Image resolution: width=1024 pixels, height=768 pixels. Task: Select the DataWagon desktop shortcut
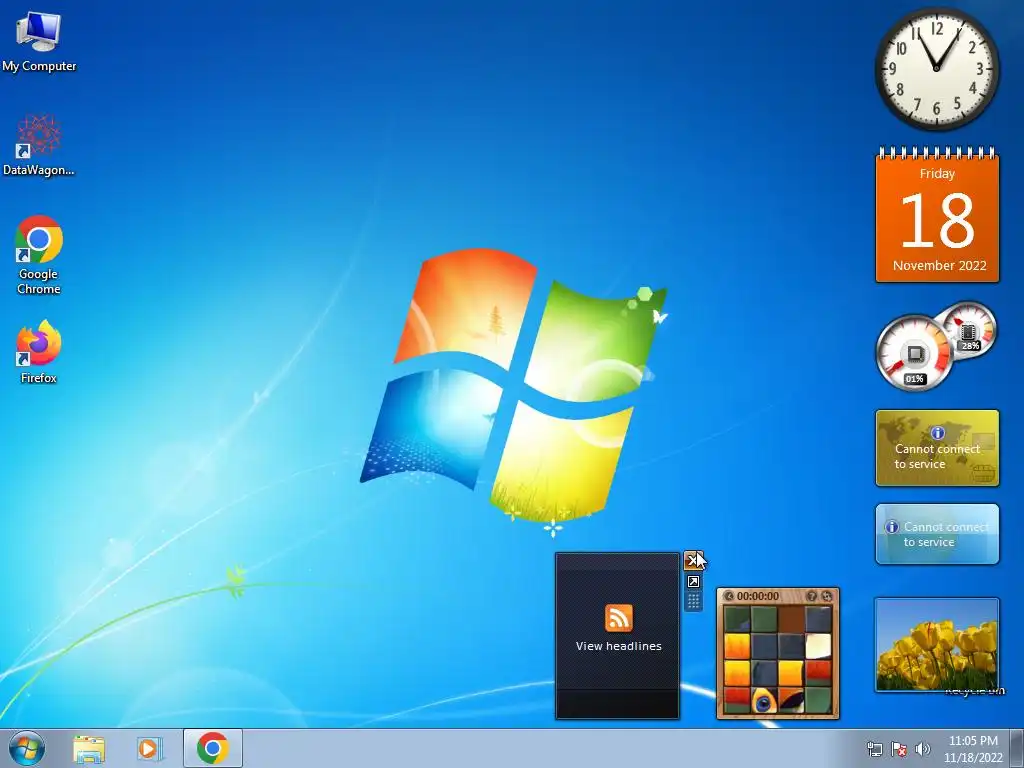pyautogui.click(x=39, y=145)
